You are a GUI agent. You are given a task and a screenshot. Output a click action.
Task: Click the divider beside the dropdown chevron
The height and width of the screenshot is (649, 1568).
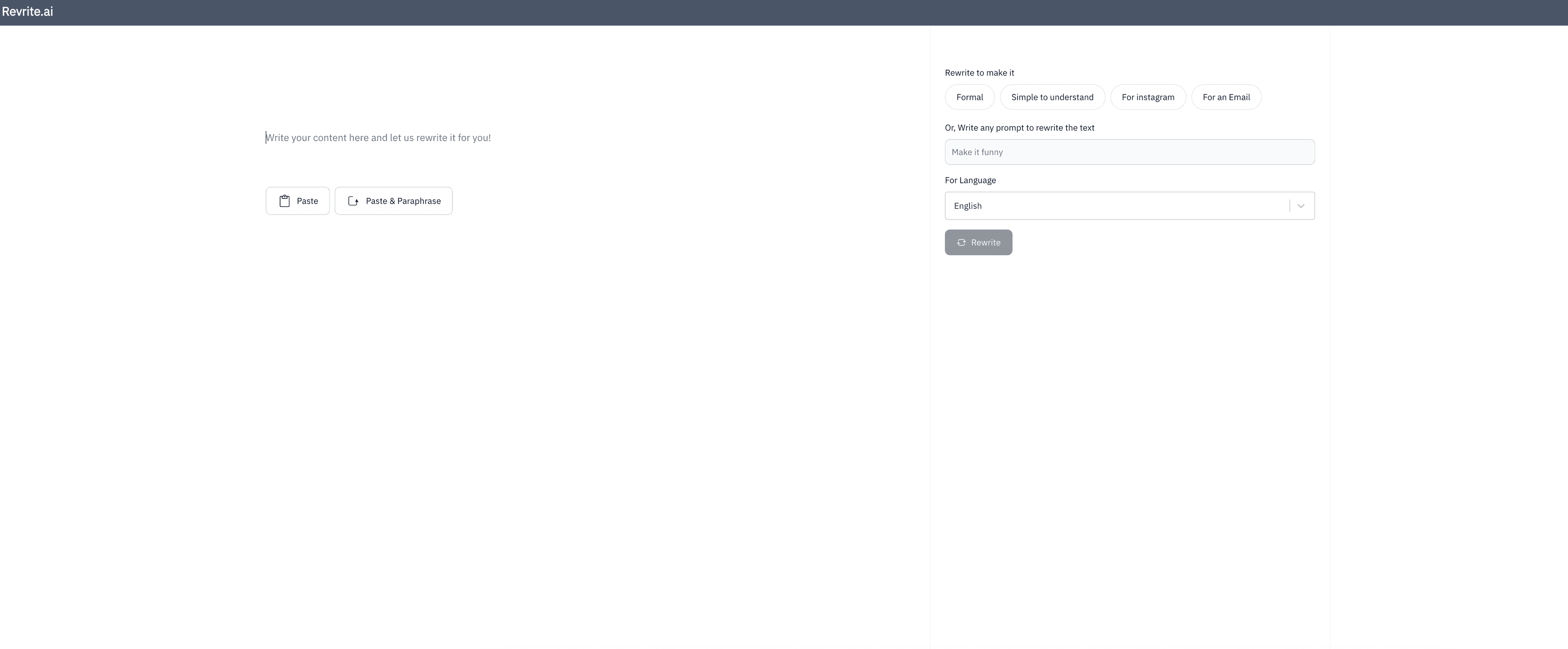1289,206
